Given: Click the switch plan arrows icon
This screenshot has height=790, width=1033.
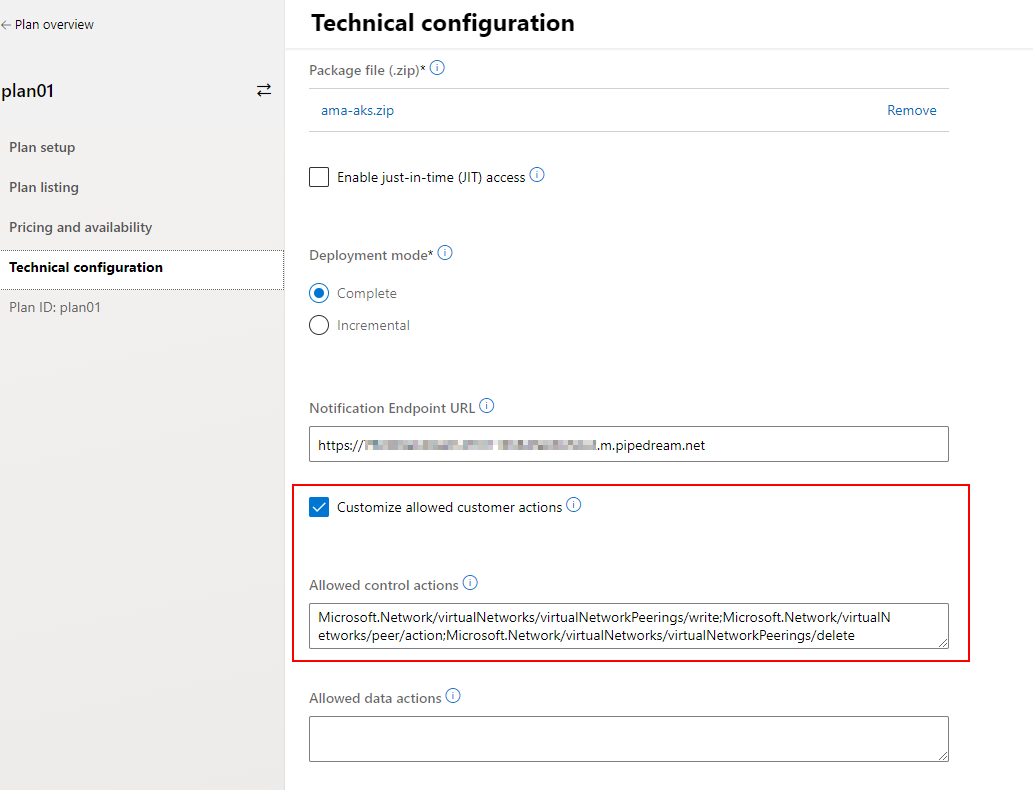Looking at the screenshot, I should (264, 90).
